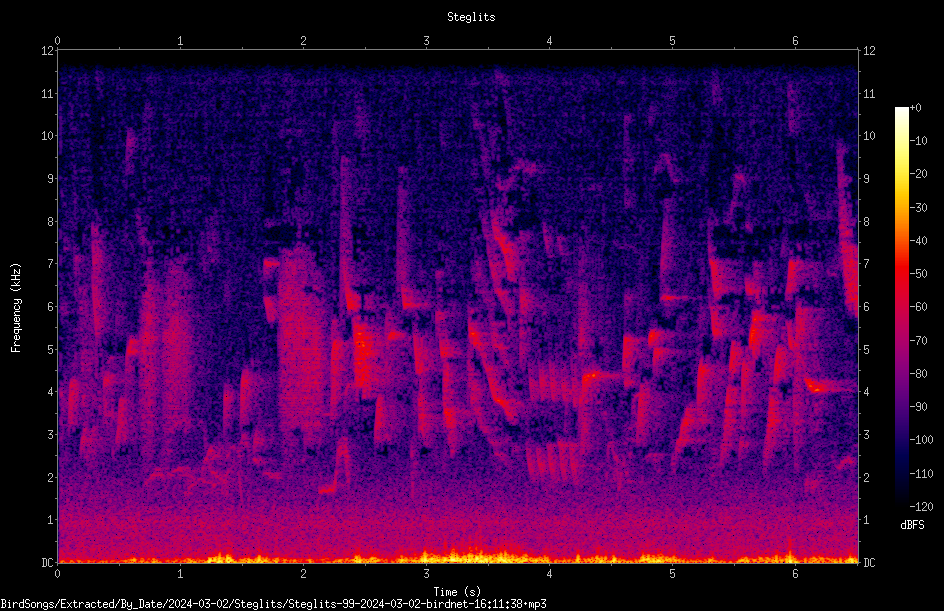Click the 12 kHz label on the left axis
The width and height of the screenshot is (944, 611).
coord(47,51)
